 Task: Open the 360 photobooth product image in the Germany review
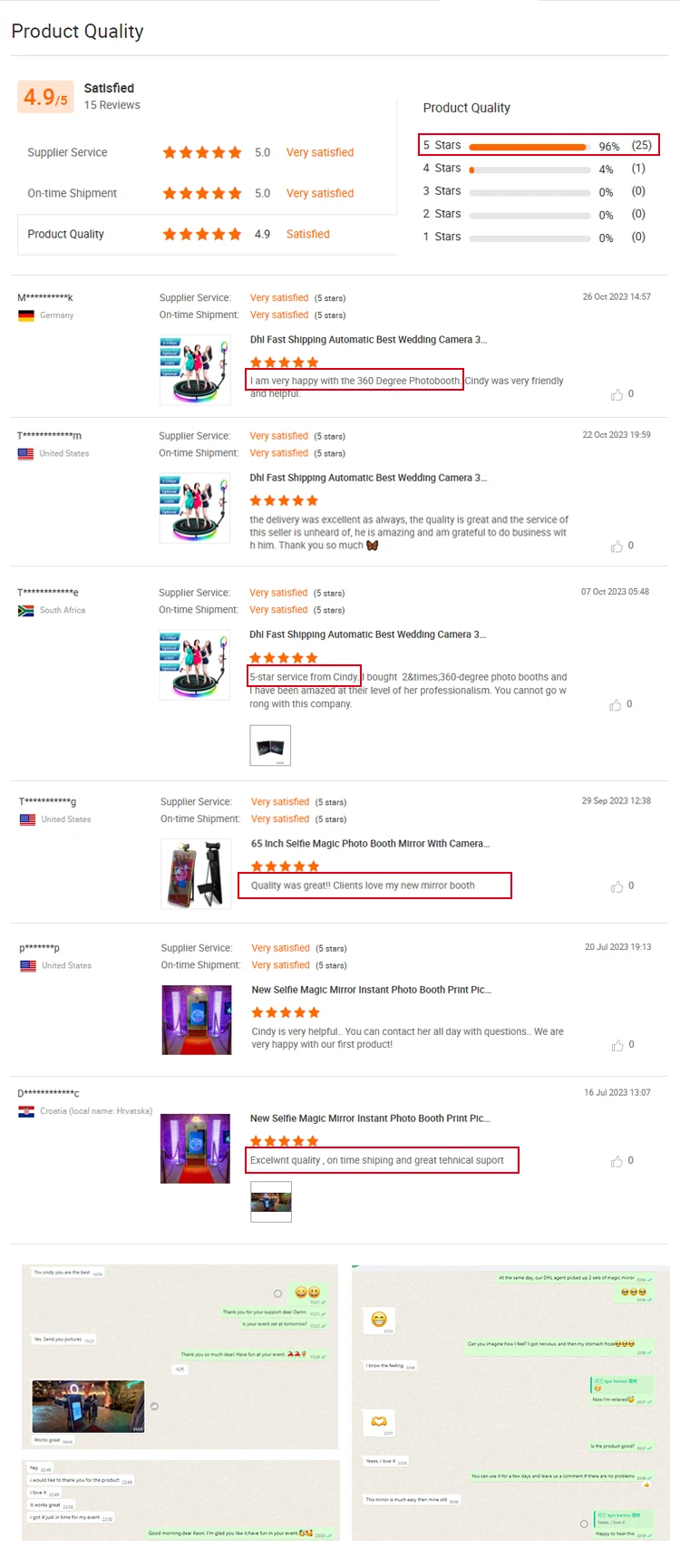point(194,370)
